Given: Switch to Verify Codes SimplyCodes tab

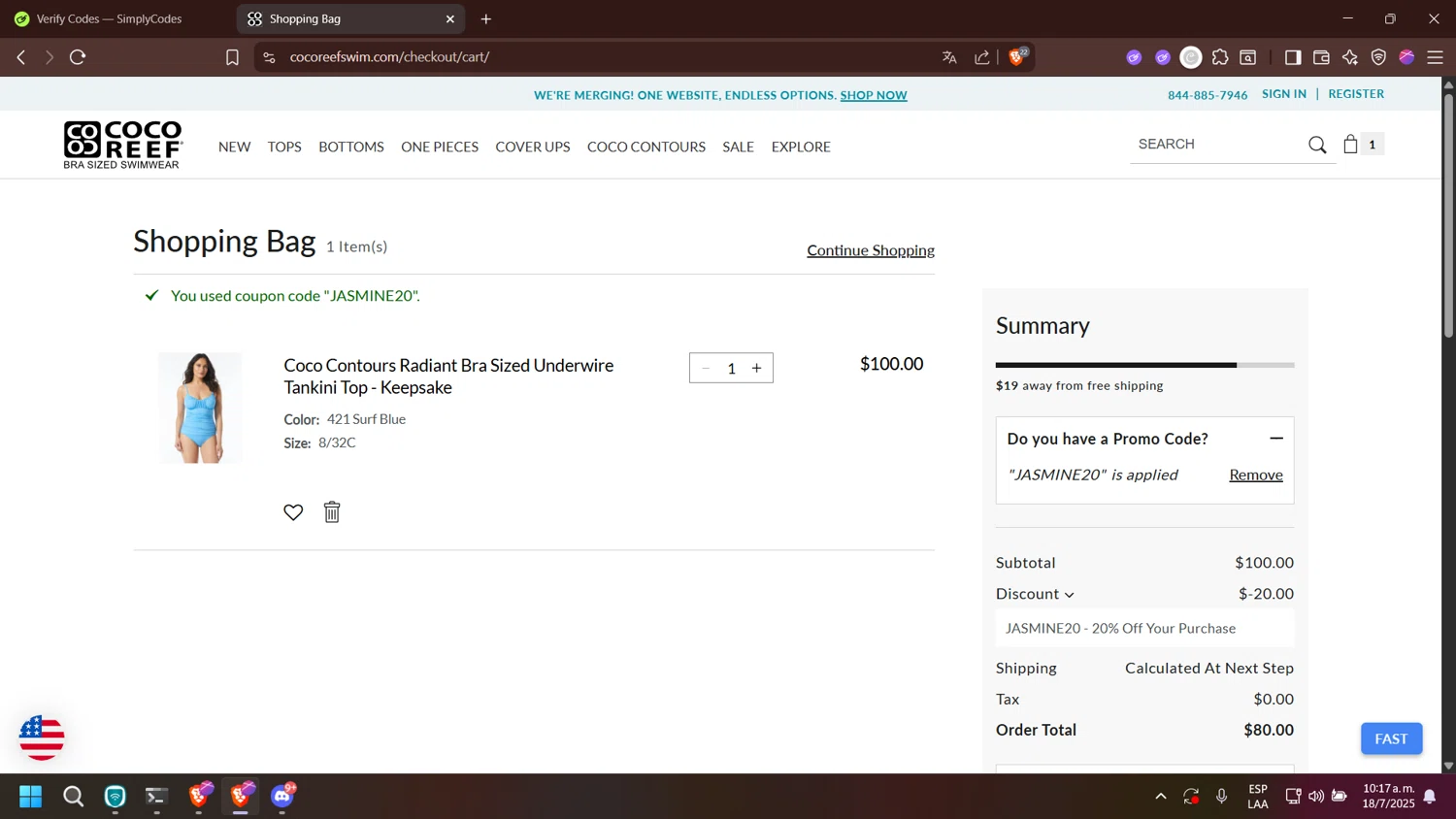Looking at the screenshot, I should tap(109, 18).
